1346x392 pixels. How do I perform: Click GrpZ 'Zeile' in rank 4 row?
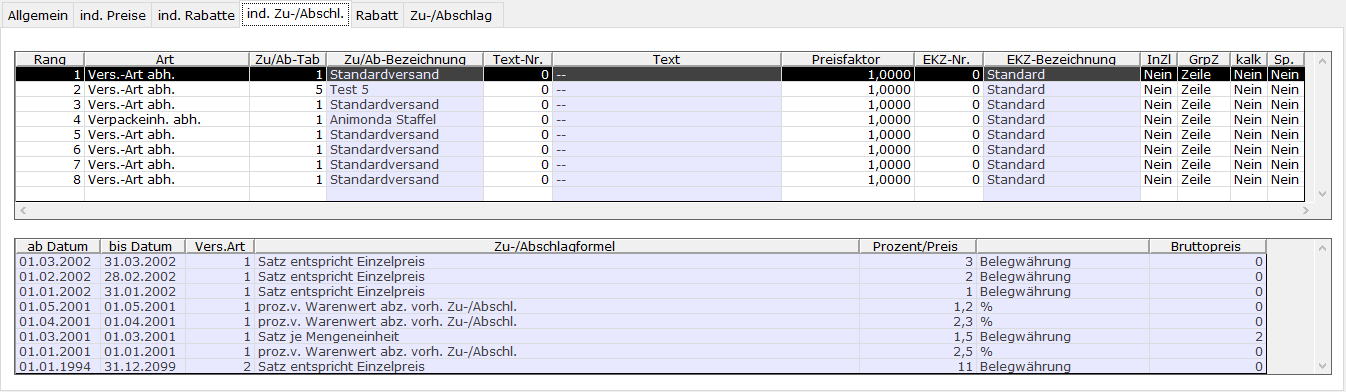click(x=1203, y=119)
